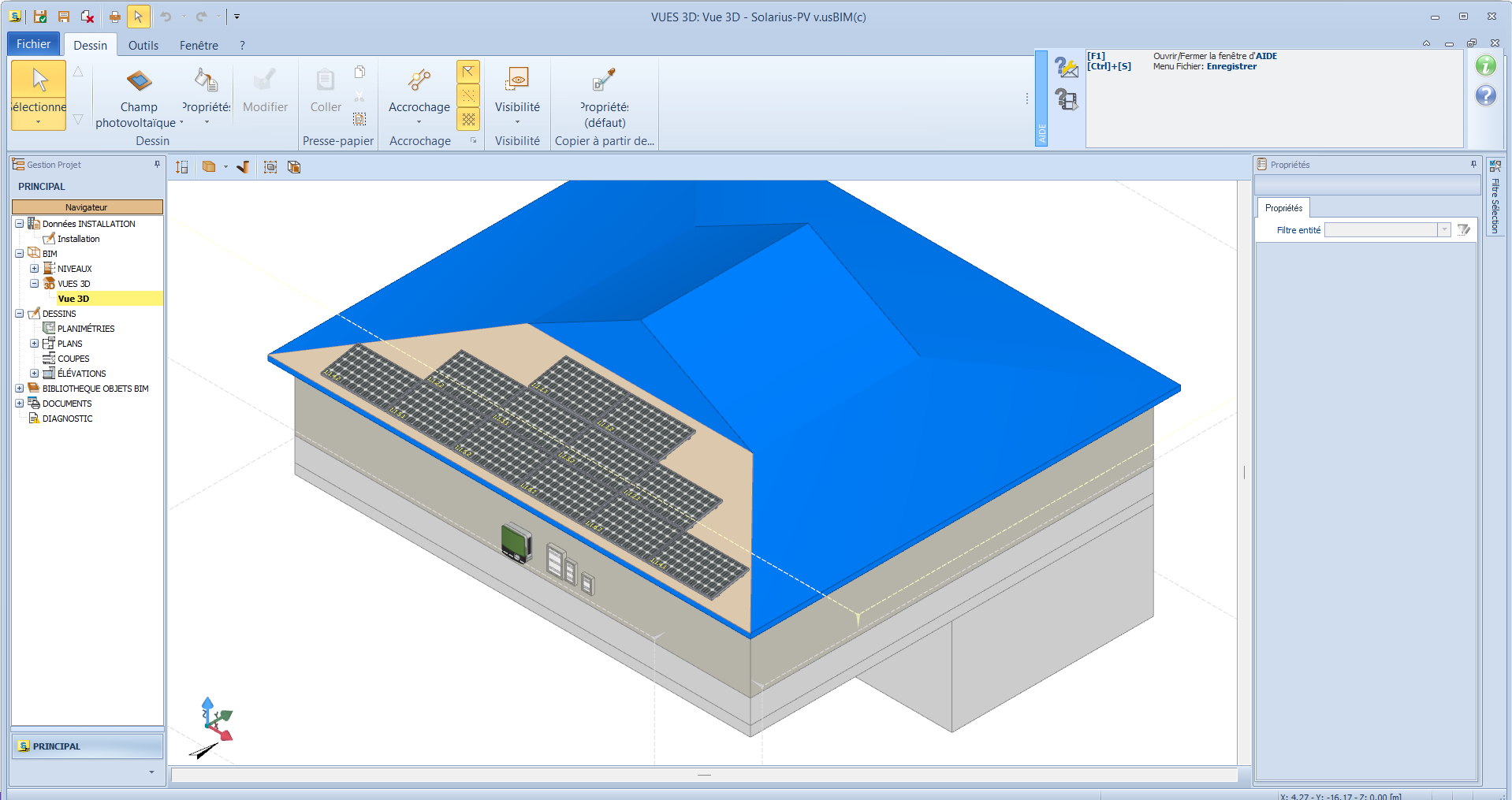Toggle the grid snap button
The height and width of the screenshot is (800, 1512).
468,119
